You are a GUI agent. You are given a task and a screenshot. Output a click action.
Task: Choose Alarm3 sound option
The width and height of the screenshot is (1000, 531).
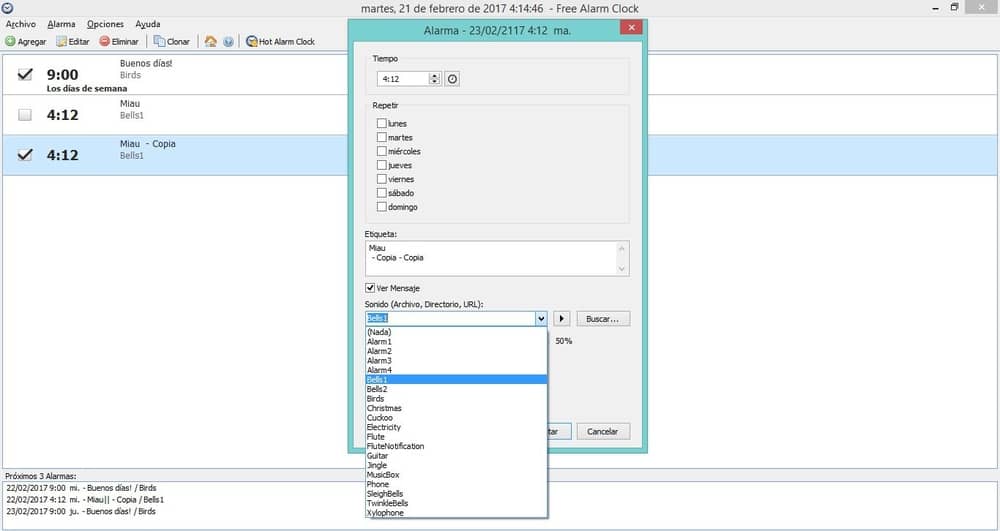456,361
